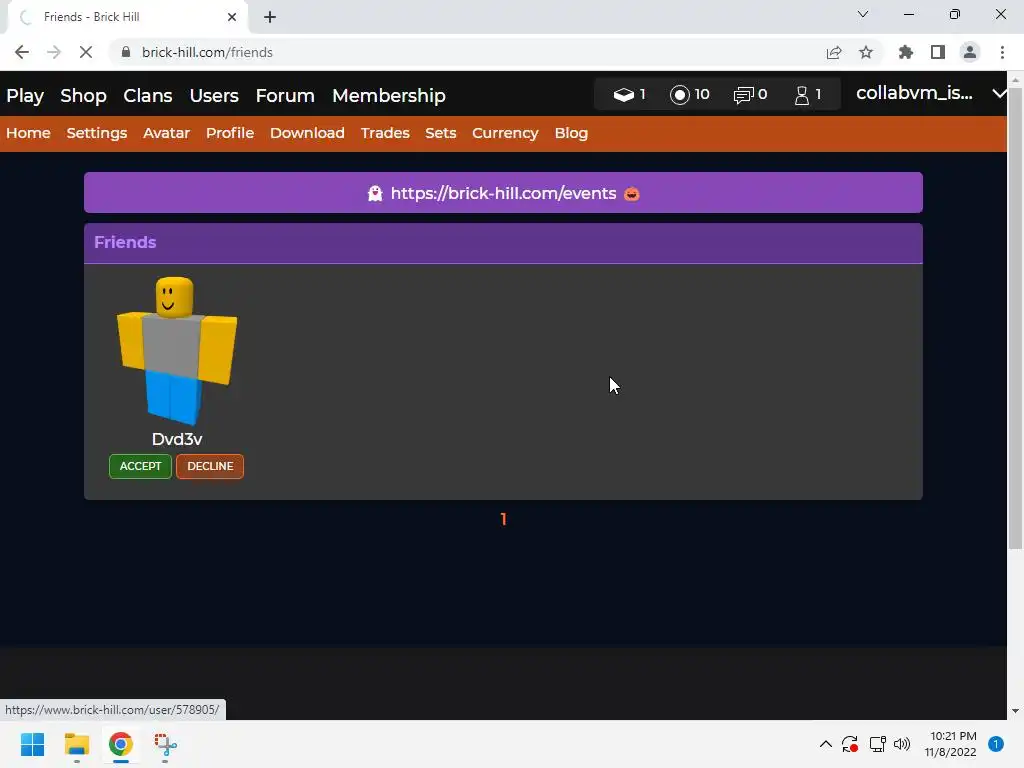Open the Dvd3v username link

point(176,439)
